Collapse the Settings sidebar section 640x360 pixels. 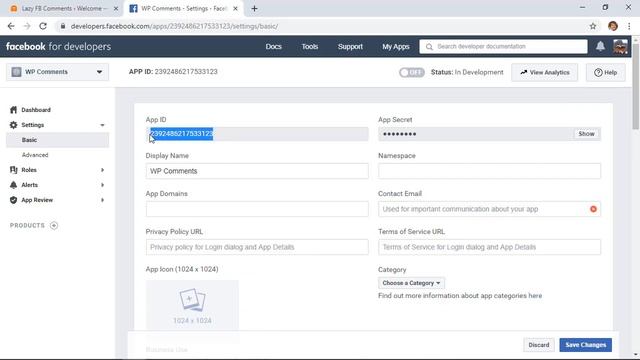pos(102,125)
